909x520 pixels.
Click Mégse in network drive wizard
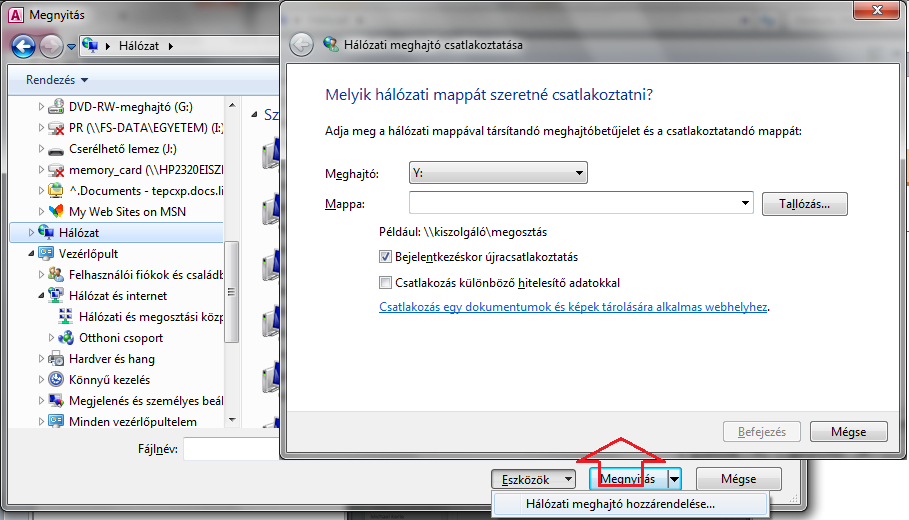[848, 432]
